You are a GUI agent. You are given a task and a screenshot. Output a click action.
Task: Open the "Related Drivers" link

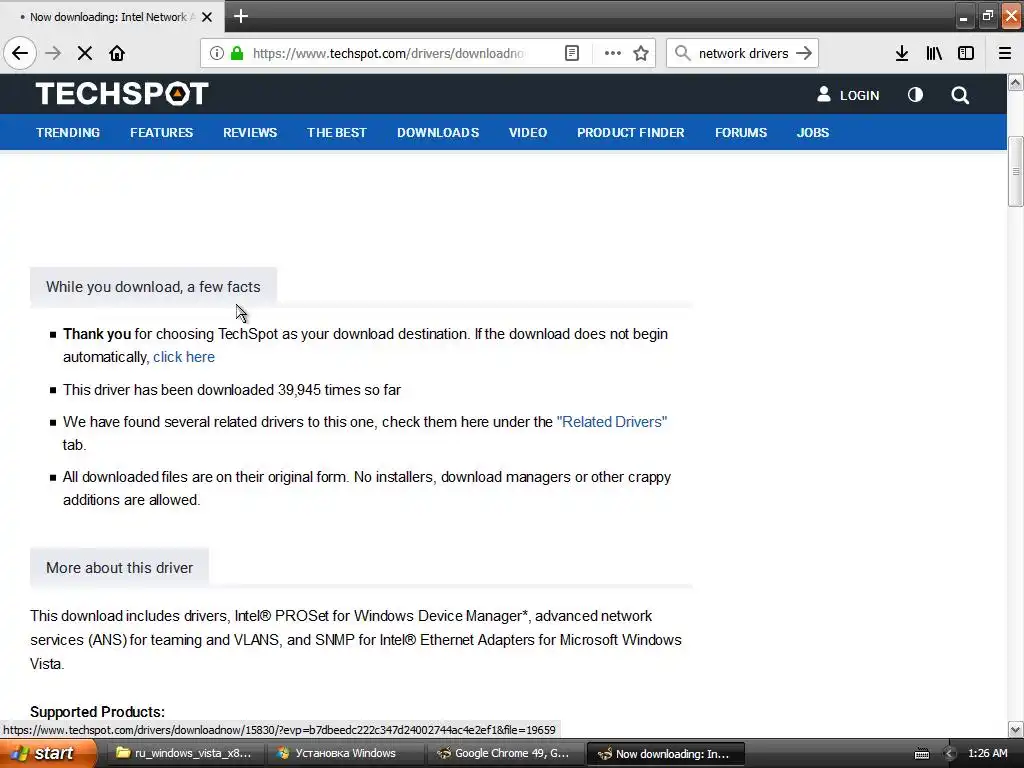point(612,422)
